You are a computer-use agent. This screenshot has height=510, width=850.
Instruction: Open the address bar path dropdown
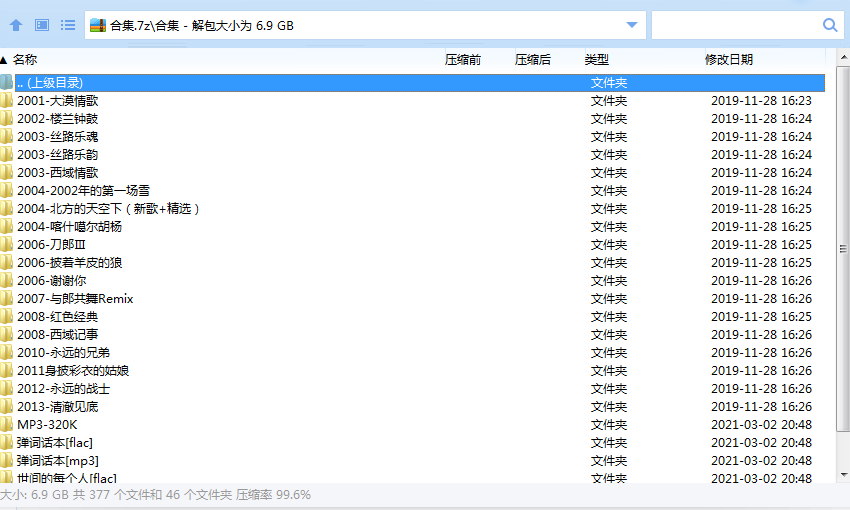pyautogui.click(x=632, y=25)
